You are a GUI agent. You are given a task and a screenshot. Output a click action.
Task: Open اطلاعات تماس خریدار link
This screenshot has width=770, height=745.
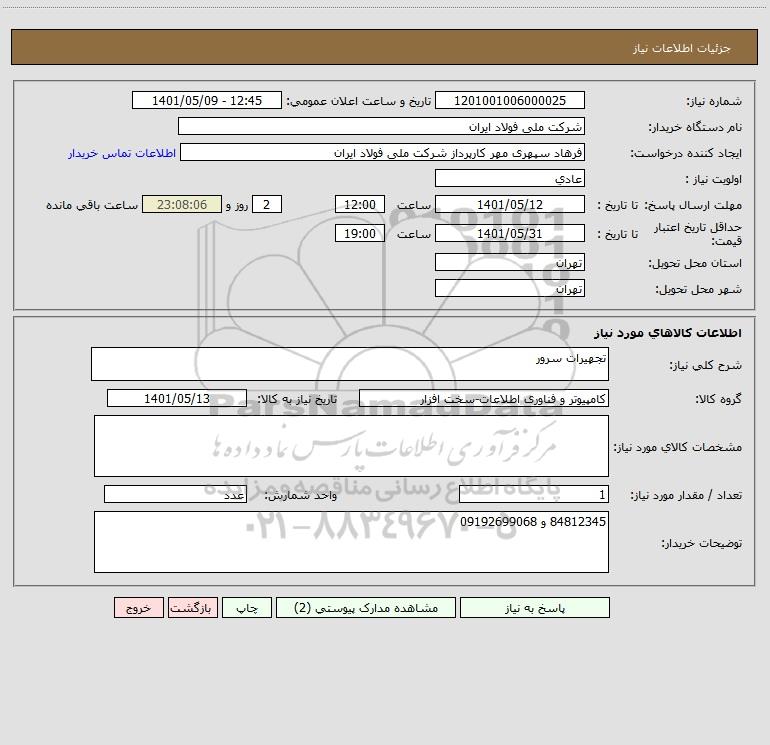122,153
